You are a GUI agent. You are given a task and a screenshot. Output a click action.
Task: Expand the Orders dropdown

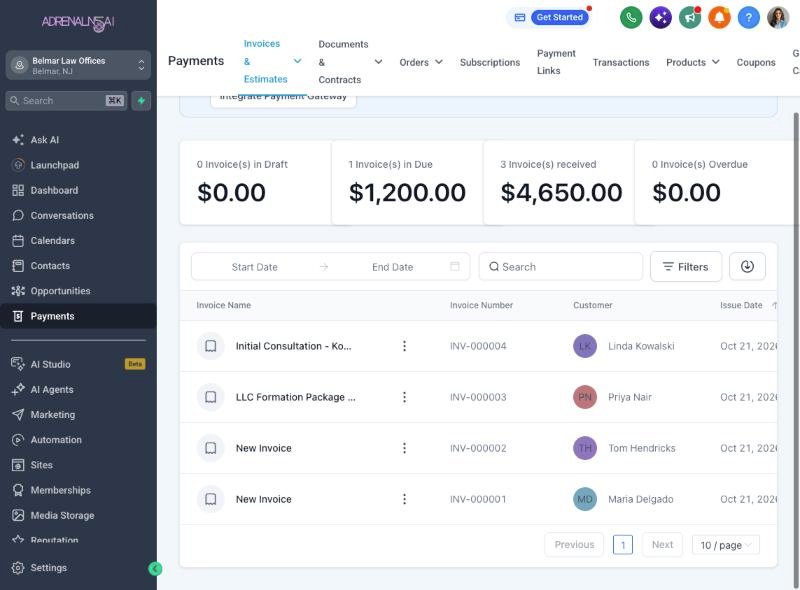[420, 62]
